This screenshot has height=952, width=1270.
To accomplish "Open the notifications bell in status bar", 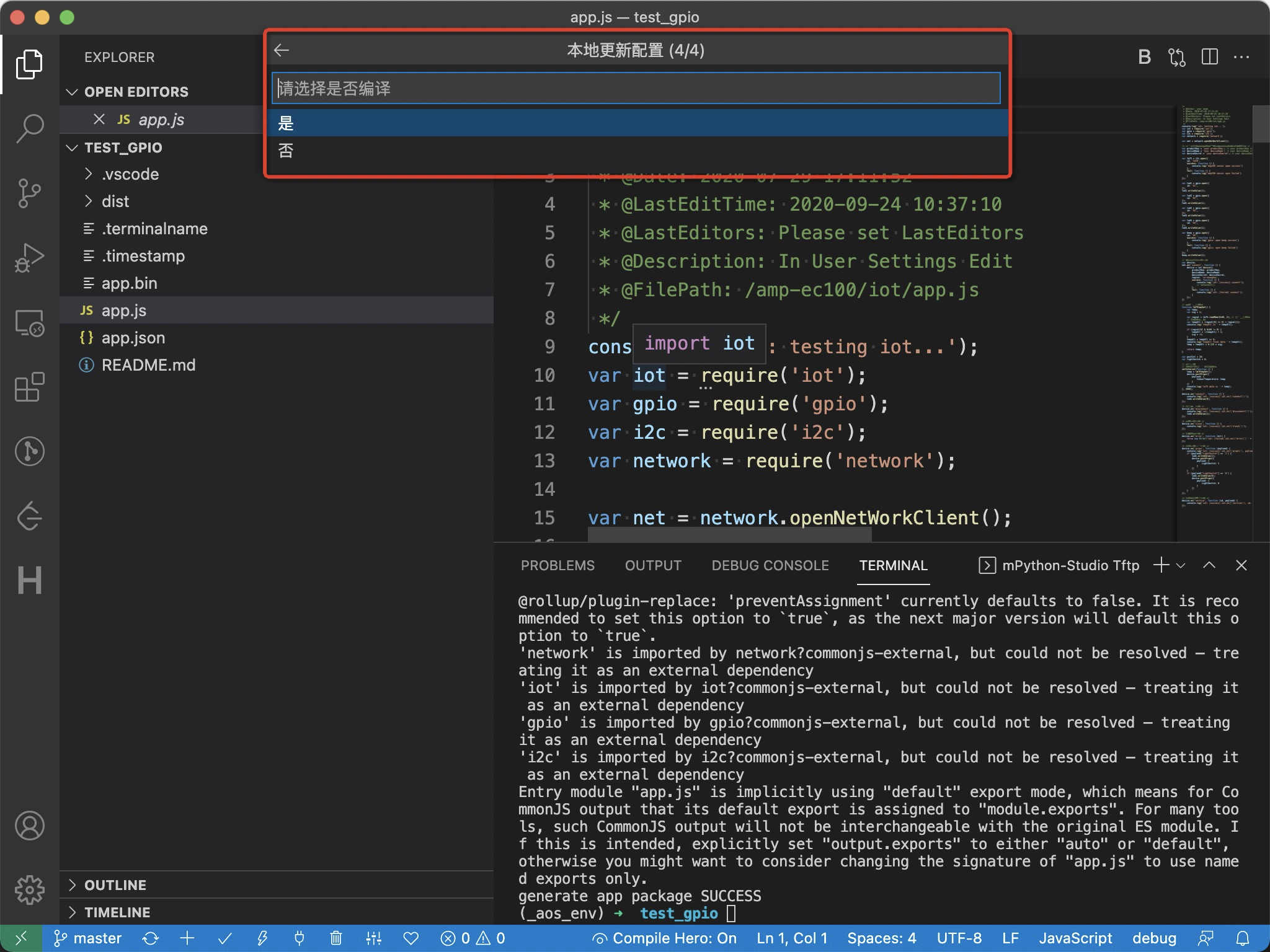I will pyautogui.click(x=1243, y=938).
